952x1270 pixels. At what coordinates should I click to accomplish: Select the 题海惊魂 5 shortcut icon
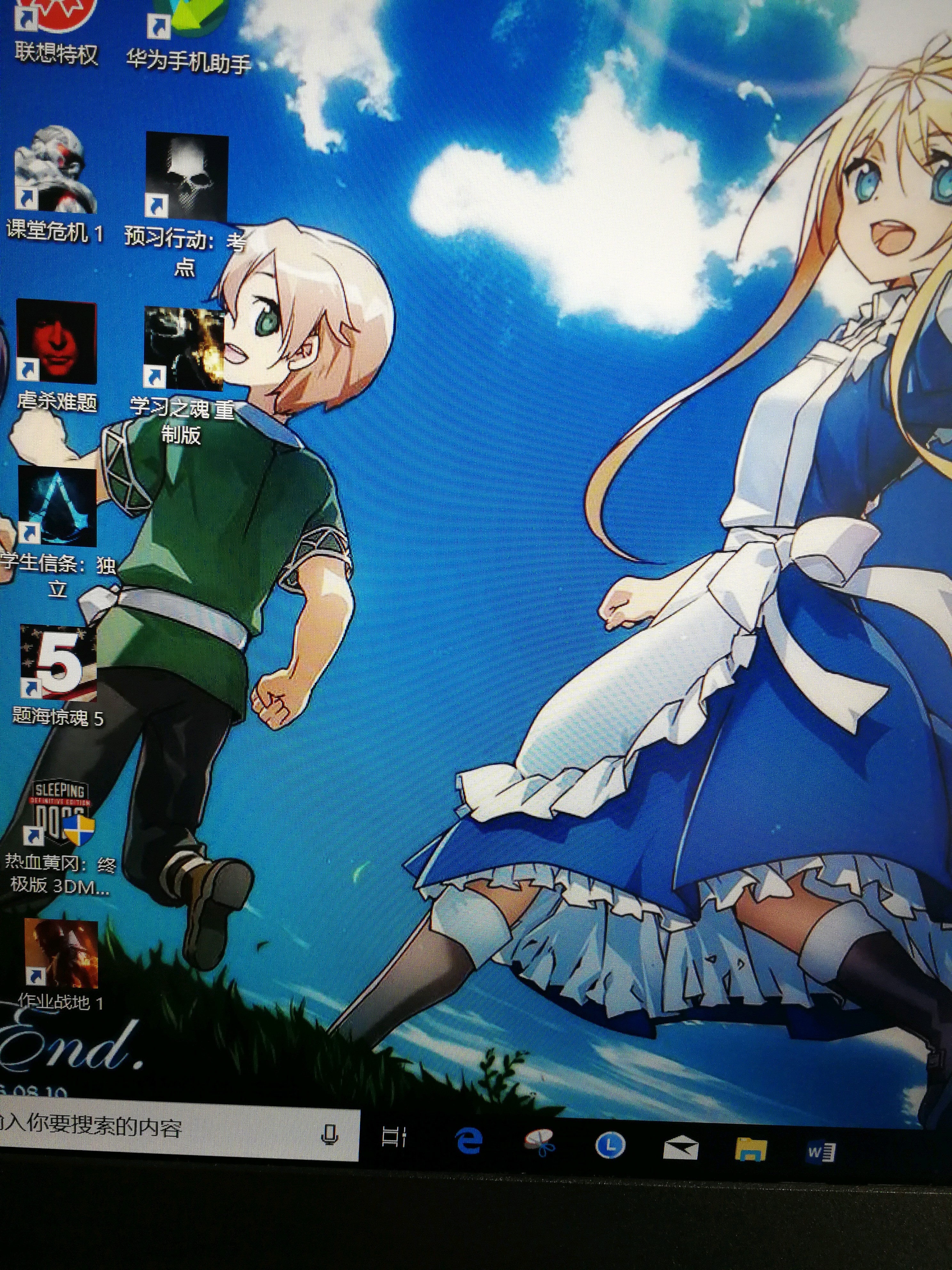point(58,663)
